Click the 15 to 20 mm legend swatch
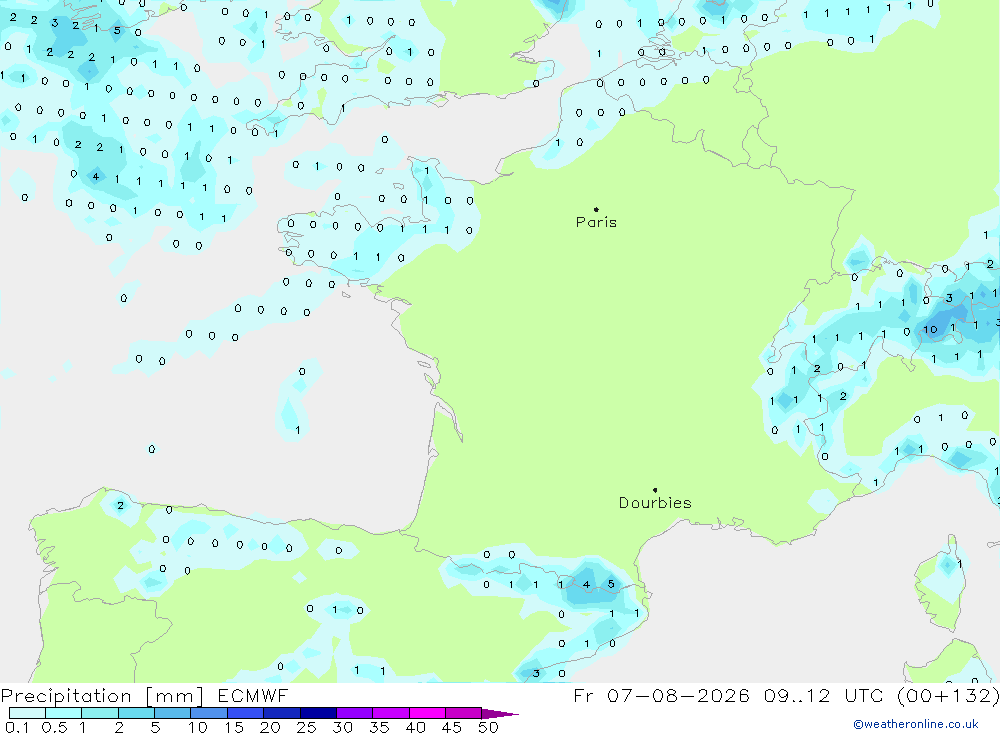This screenshot has height=733, width=1000. tap(246, 713)
